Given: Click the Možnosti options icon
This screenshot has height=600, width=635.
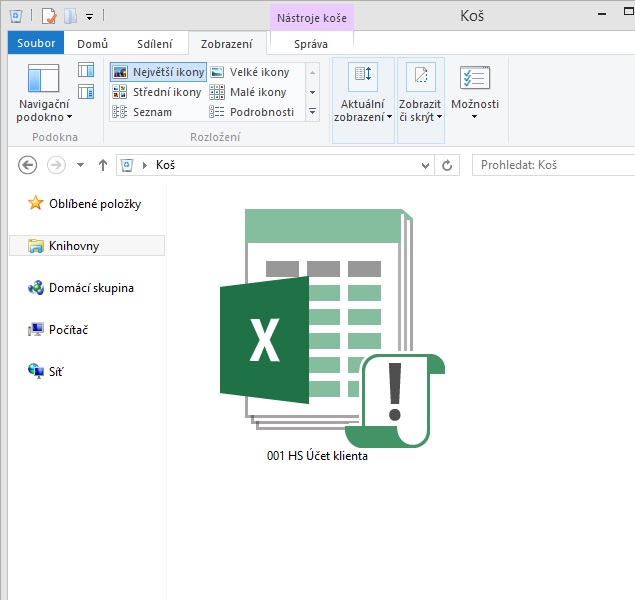Looking at the screenshot, I should pyautogui.click(x=474, y=79).
